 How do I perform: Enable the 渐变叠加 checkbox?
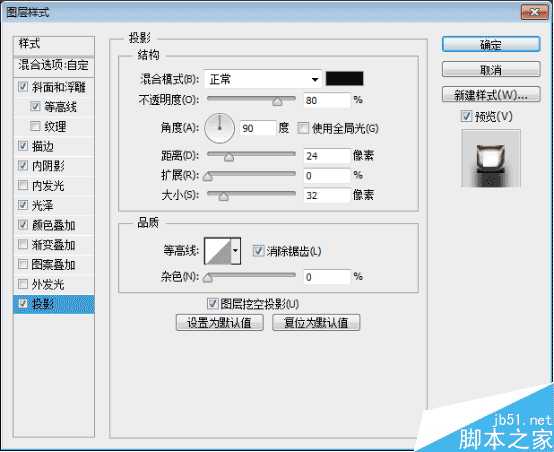[23, 245]
